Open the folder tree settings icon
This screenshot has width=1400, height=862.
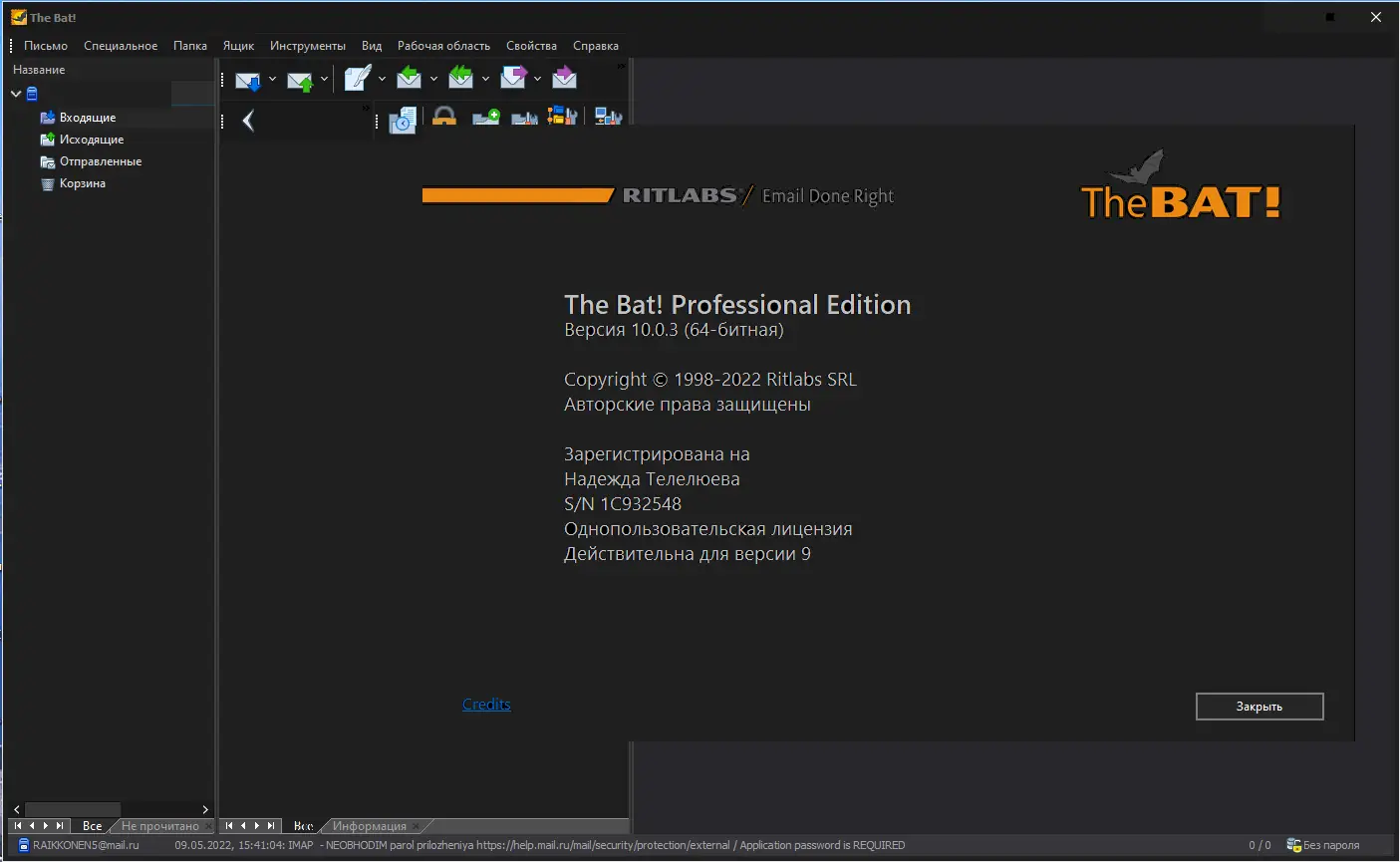pyautogui.click(x=563, y=116)
